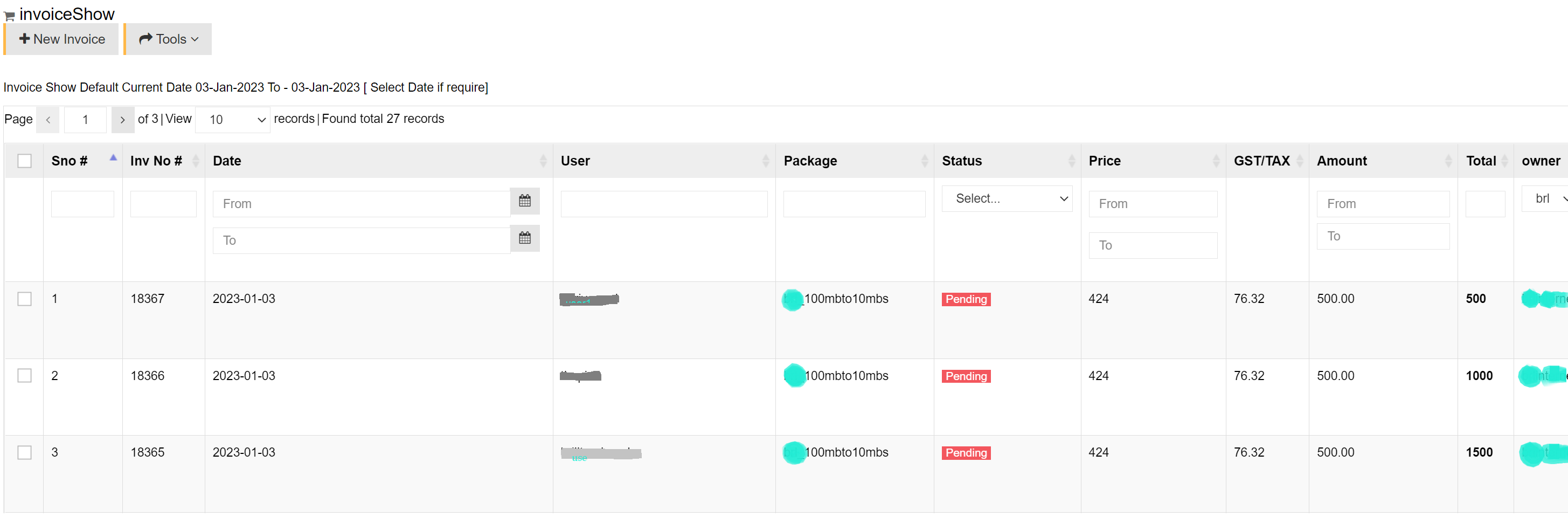Click the Amount To filter input
Viewport: 1568px width, 517px height.
1383,236
